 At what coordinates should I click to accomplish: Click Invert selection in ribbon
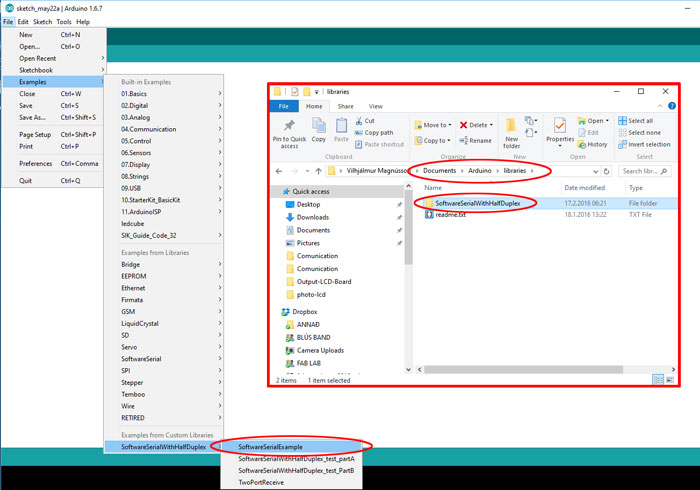point(644,145)
